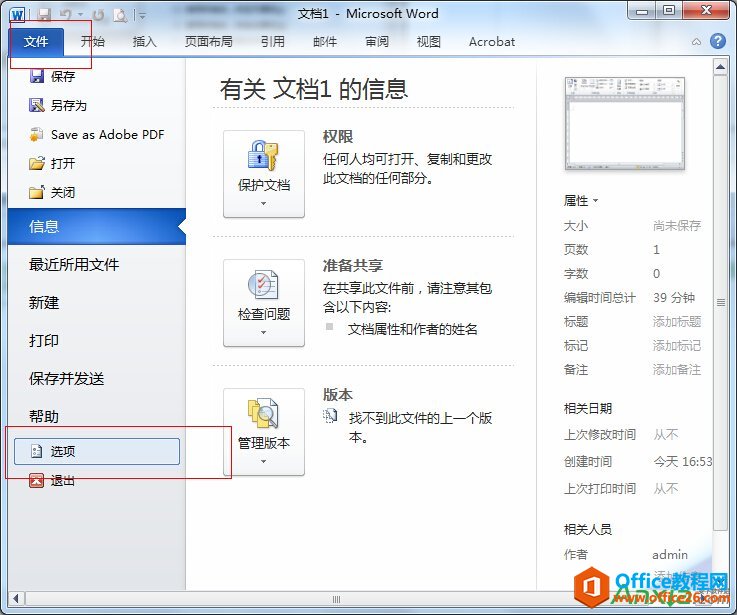Select the 信息 (Info) section

(x=97, y=227)
